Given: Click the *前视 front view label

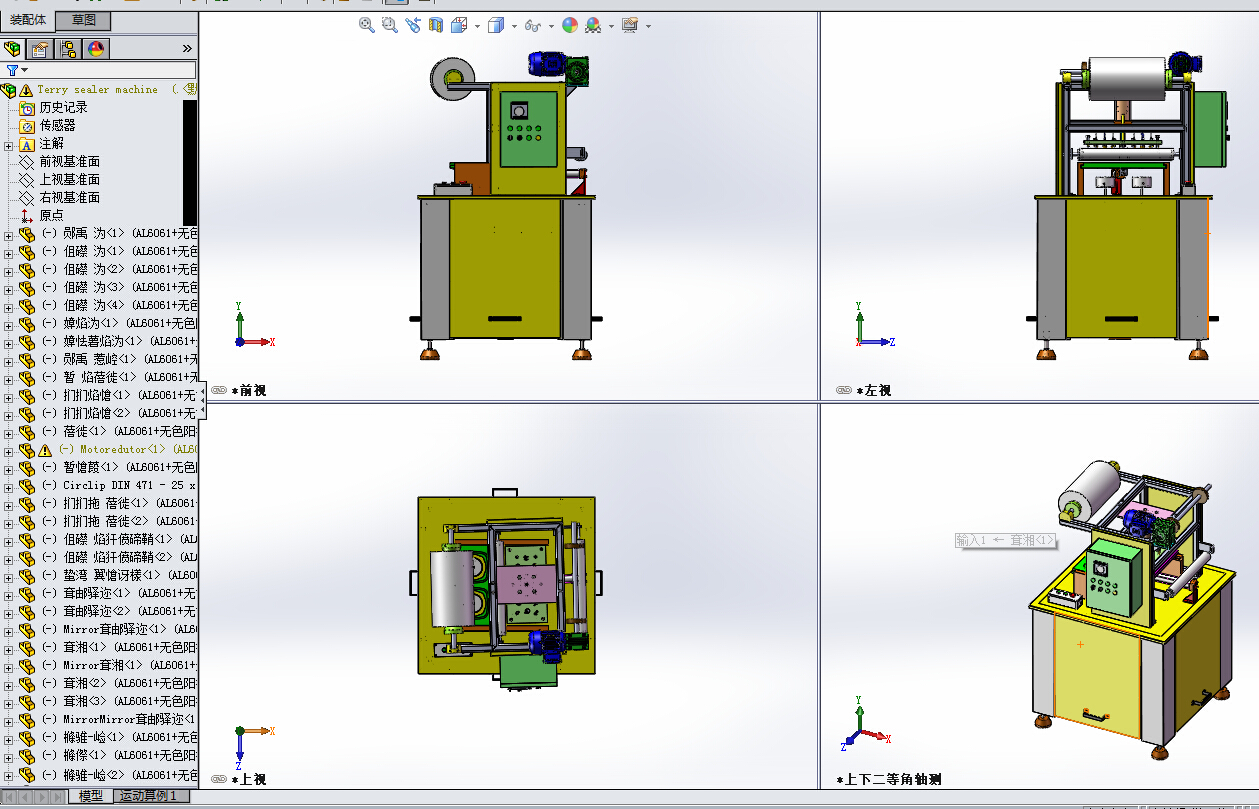Looking at the screenshot, I should tap(249, 391).
